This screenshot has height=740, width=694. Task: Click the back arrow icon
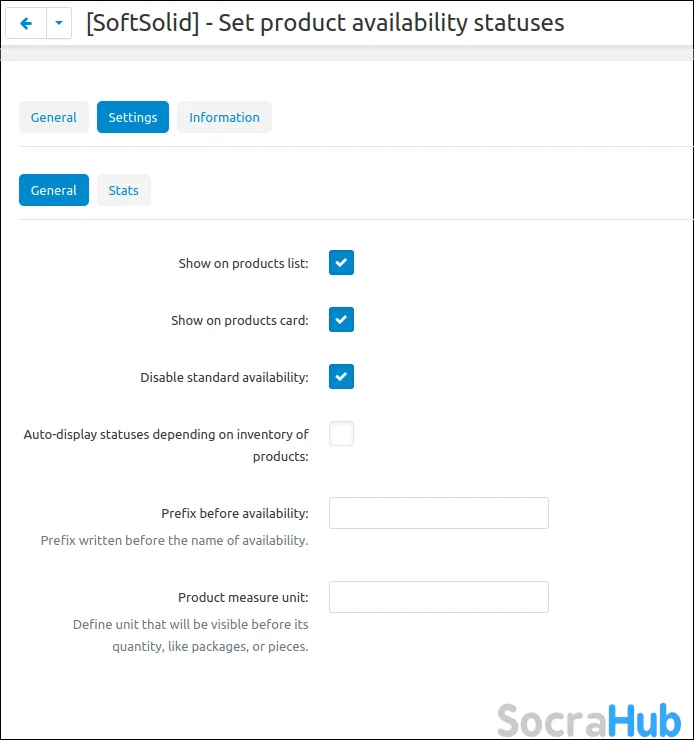coord(26,22)
